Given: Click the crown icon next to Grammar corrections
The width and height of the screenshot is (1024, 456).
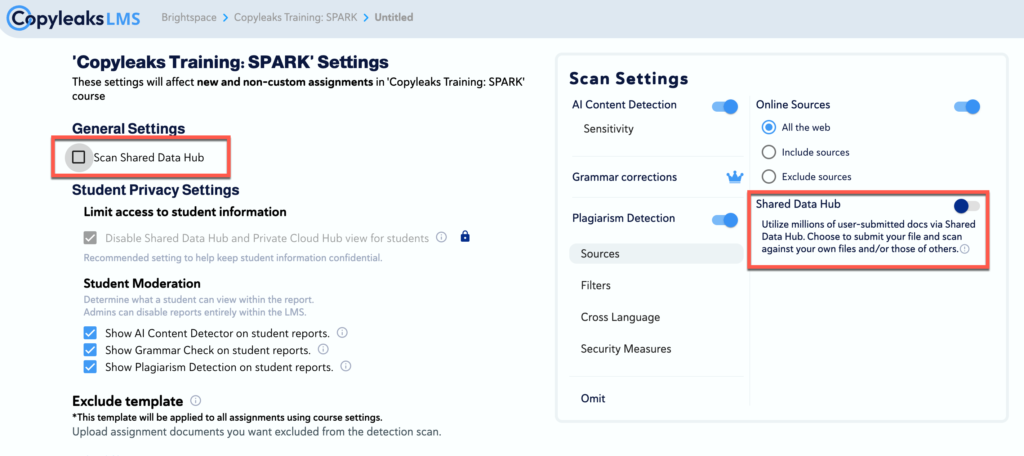Looking at the screenshot, I should (735, 177).
